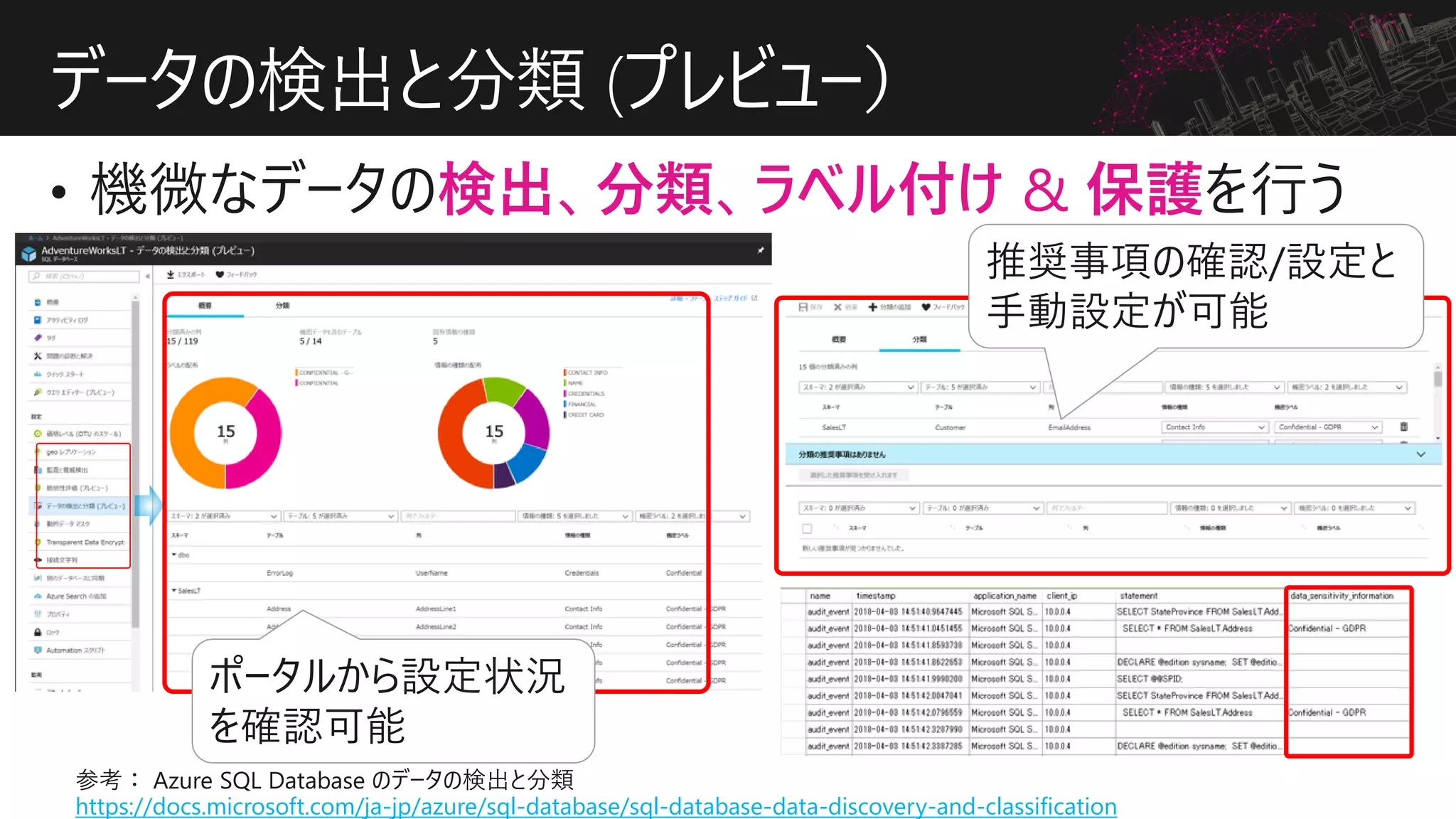The height and width of the screenshot is (819, 1456).
Task: Open the Azure Search sidebar icon
Action: 38,596
